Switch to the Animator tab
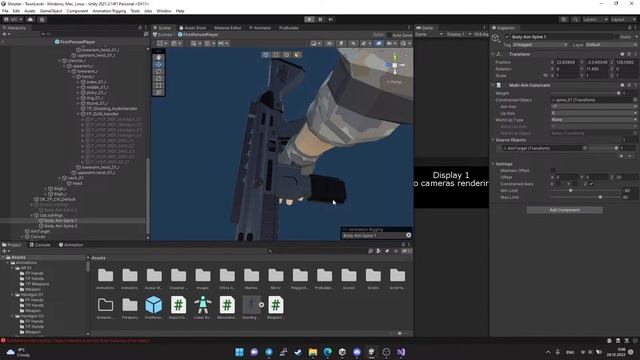Image resolution: width=640 pixels, height=360 pixels. pyautogui.click(x=260, y=28)
